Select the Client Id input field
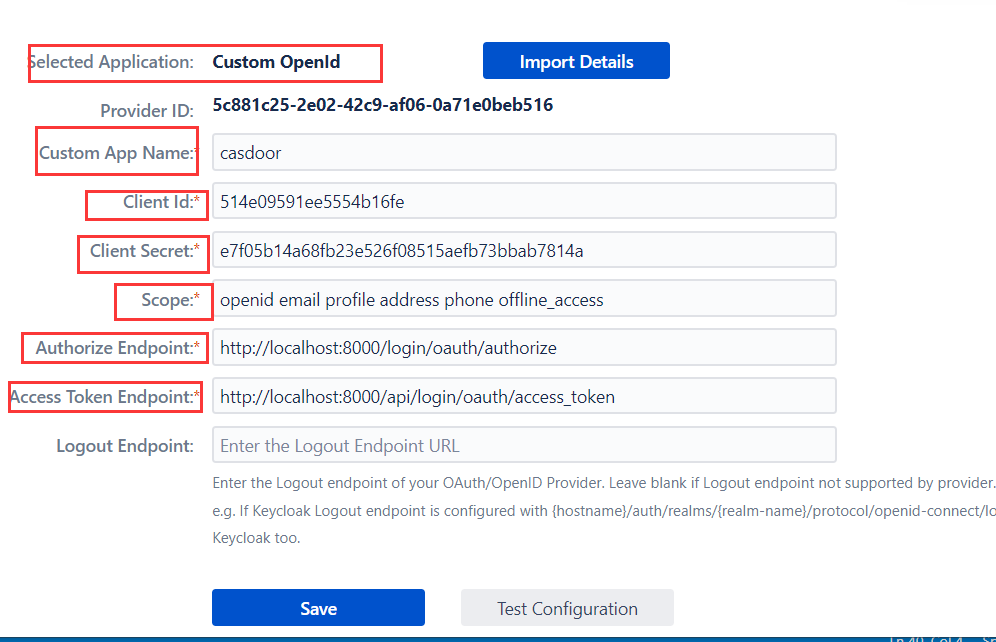Viewport: 996px width, 642px height. coord(524,200)
